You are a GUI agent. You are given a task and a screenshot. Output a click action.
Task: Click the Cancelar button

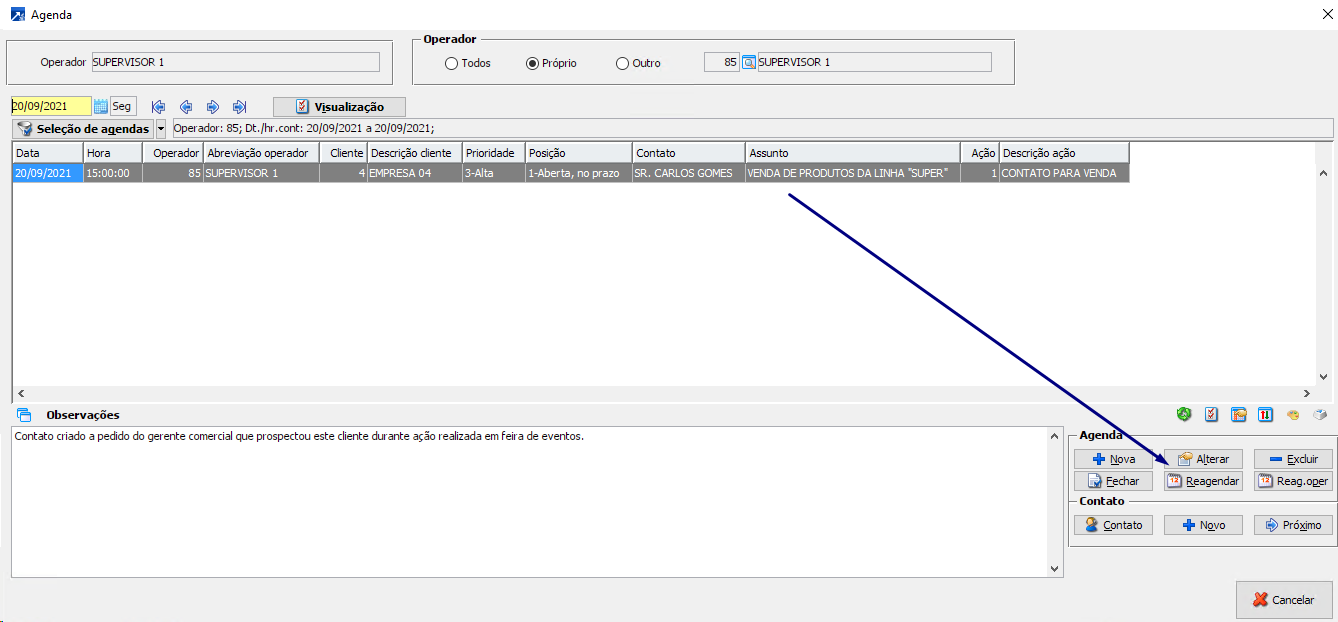(x=1284, y=600)
